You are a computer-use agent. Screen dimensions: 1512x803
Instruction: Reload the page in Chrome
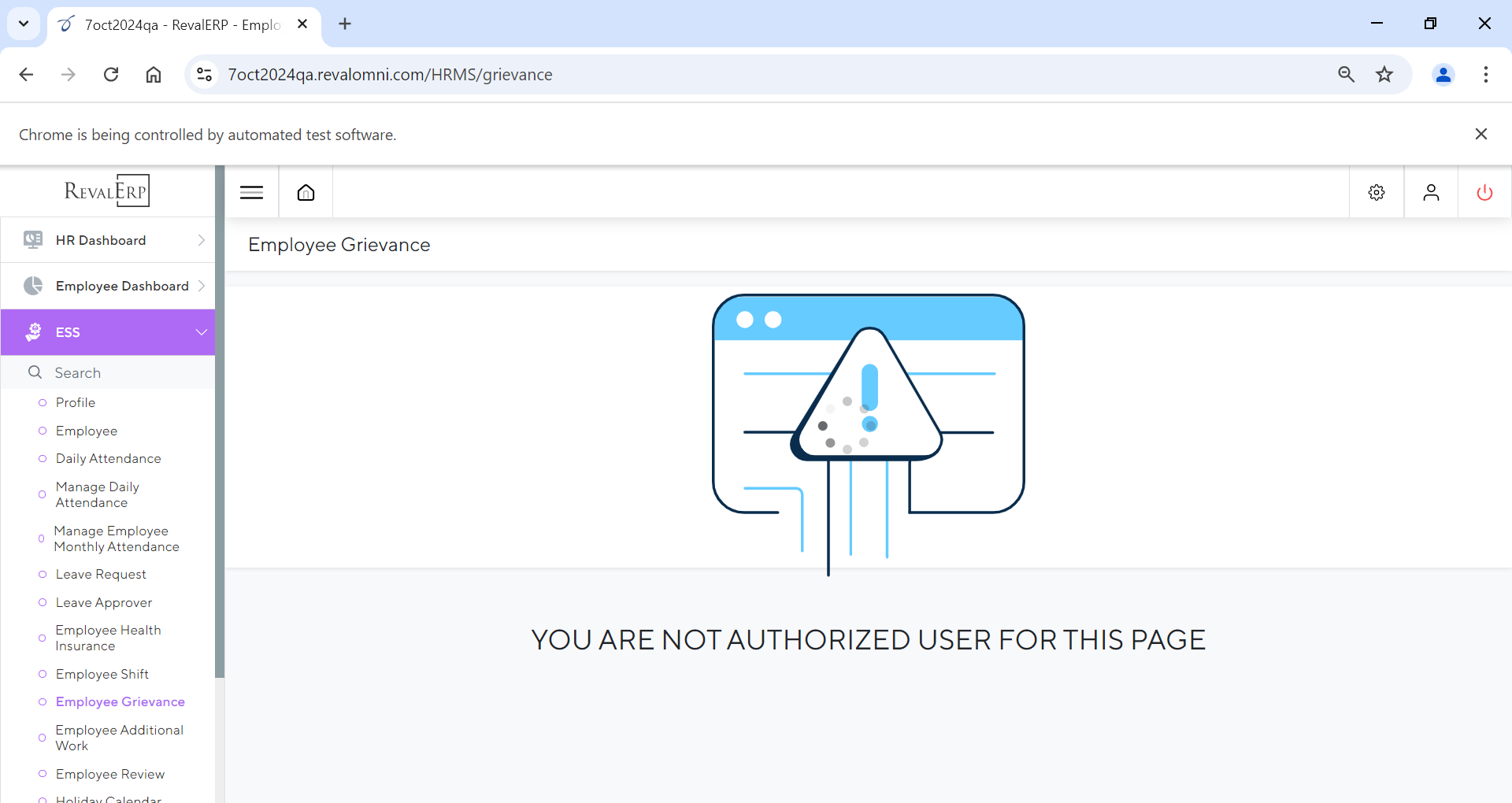[x=111, y=75]
